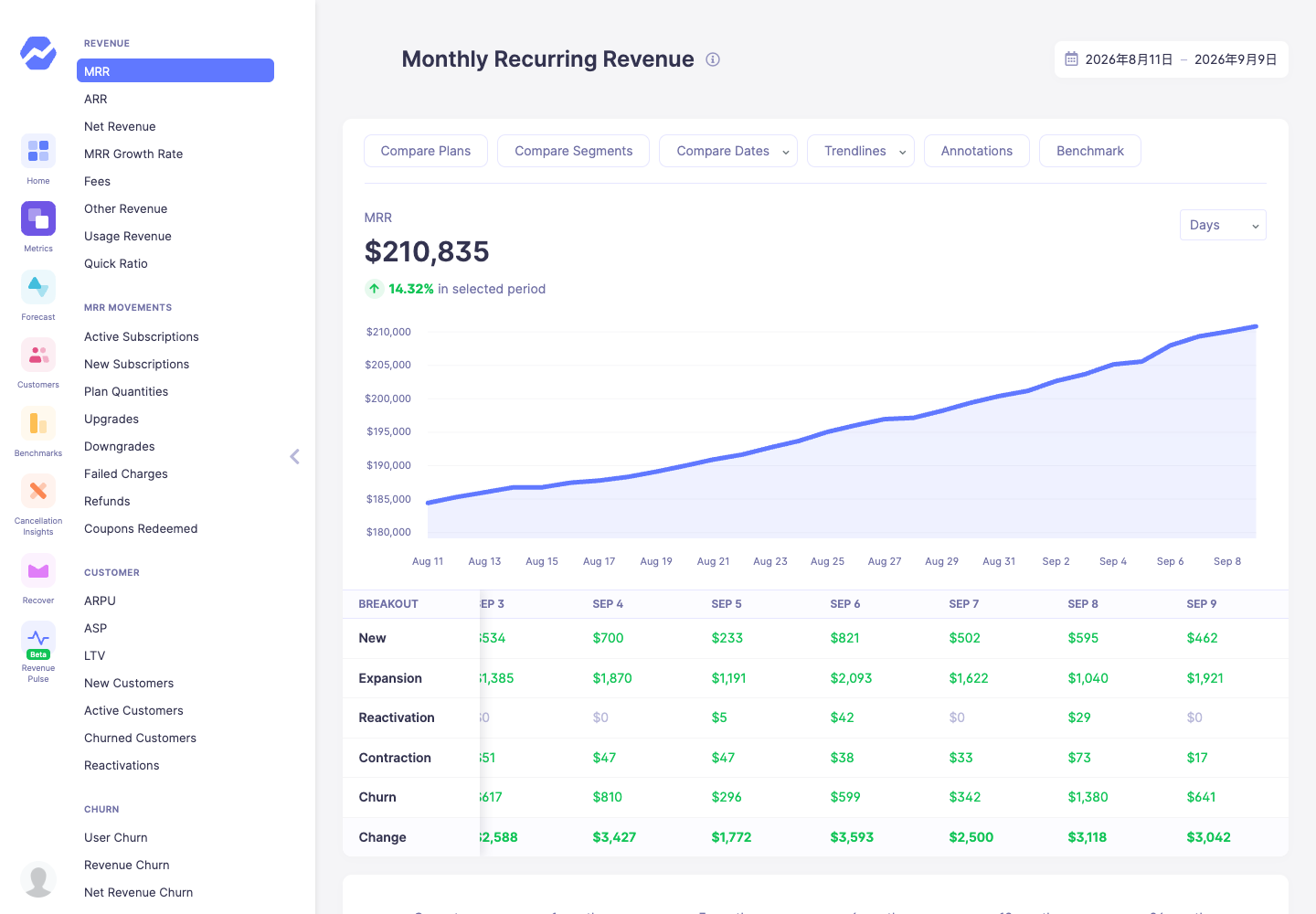Click the $210,835 MRR total
Image resolution: width=1316 pixels, height=914 pixels.
tap(427, 251)
